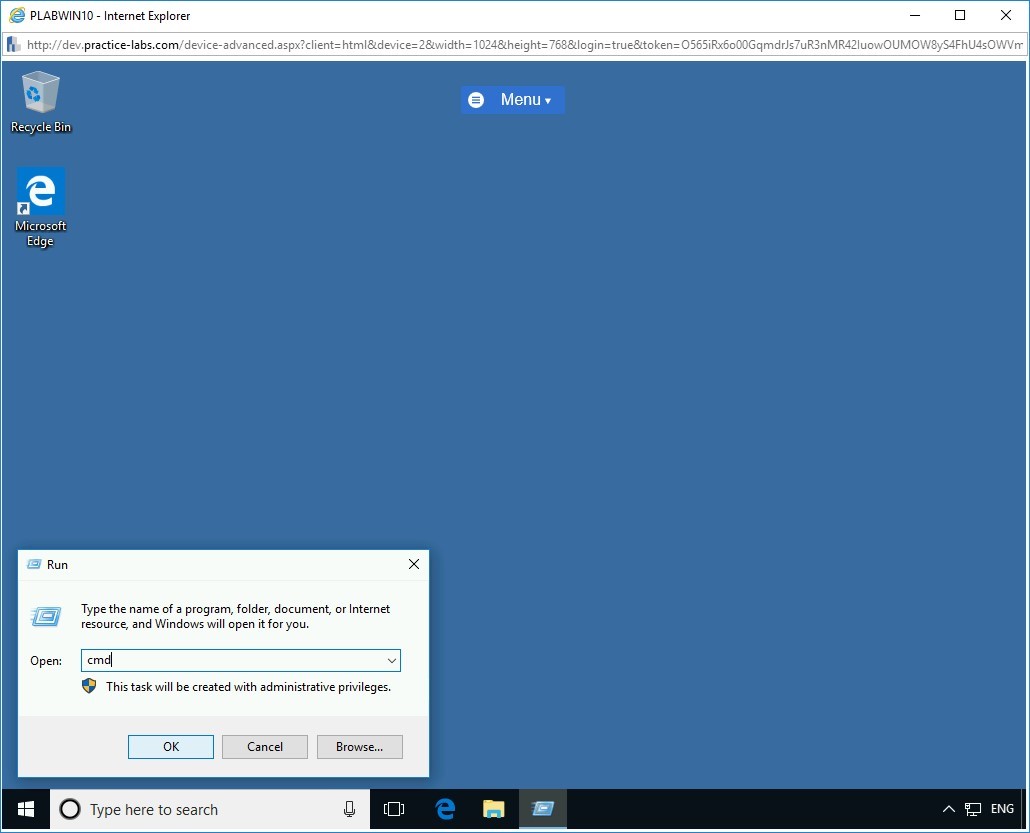The image size is (1030, 833).
Task: Click the microphone icon in search box
Action: point(349,809)
